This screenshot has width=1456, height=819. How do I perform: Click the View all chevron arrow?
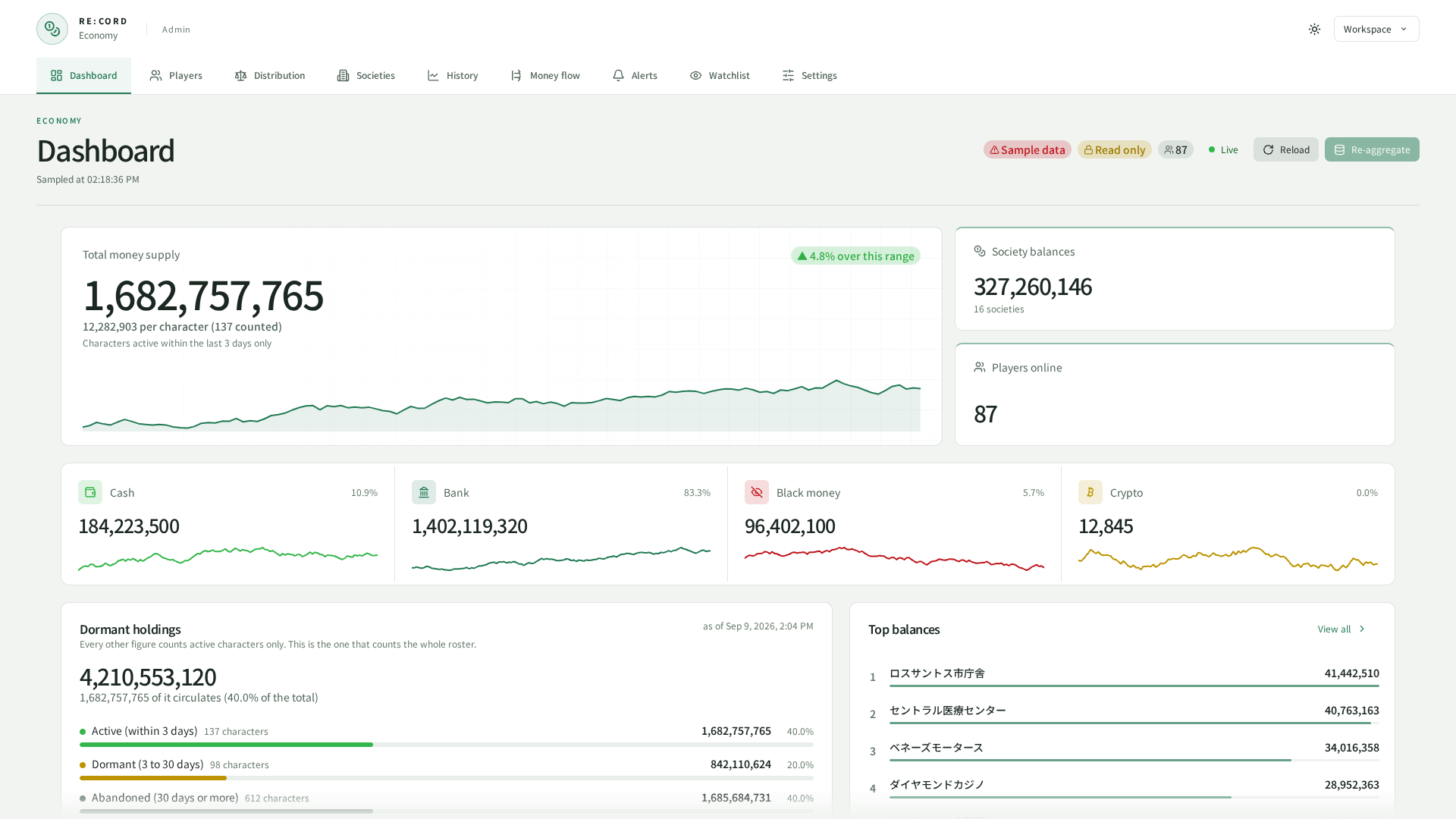[1362, 629]
